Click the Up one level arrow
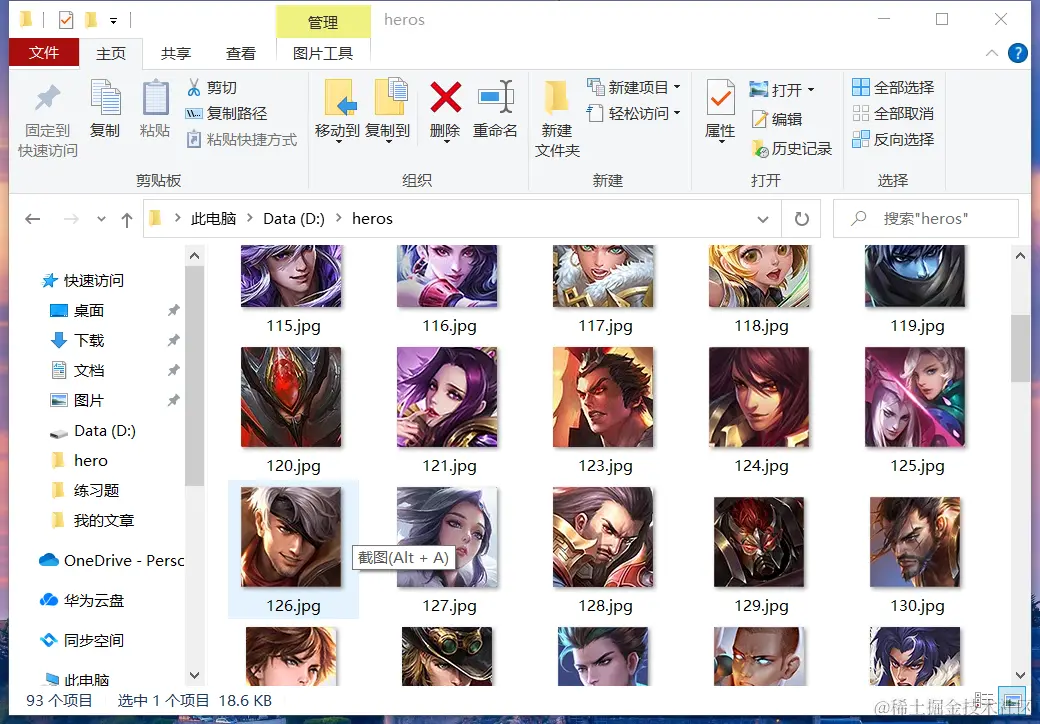The height and width of the screenshot is (724, 1040). [x=127, y=219]
